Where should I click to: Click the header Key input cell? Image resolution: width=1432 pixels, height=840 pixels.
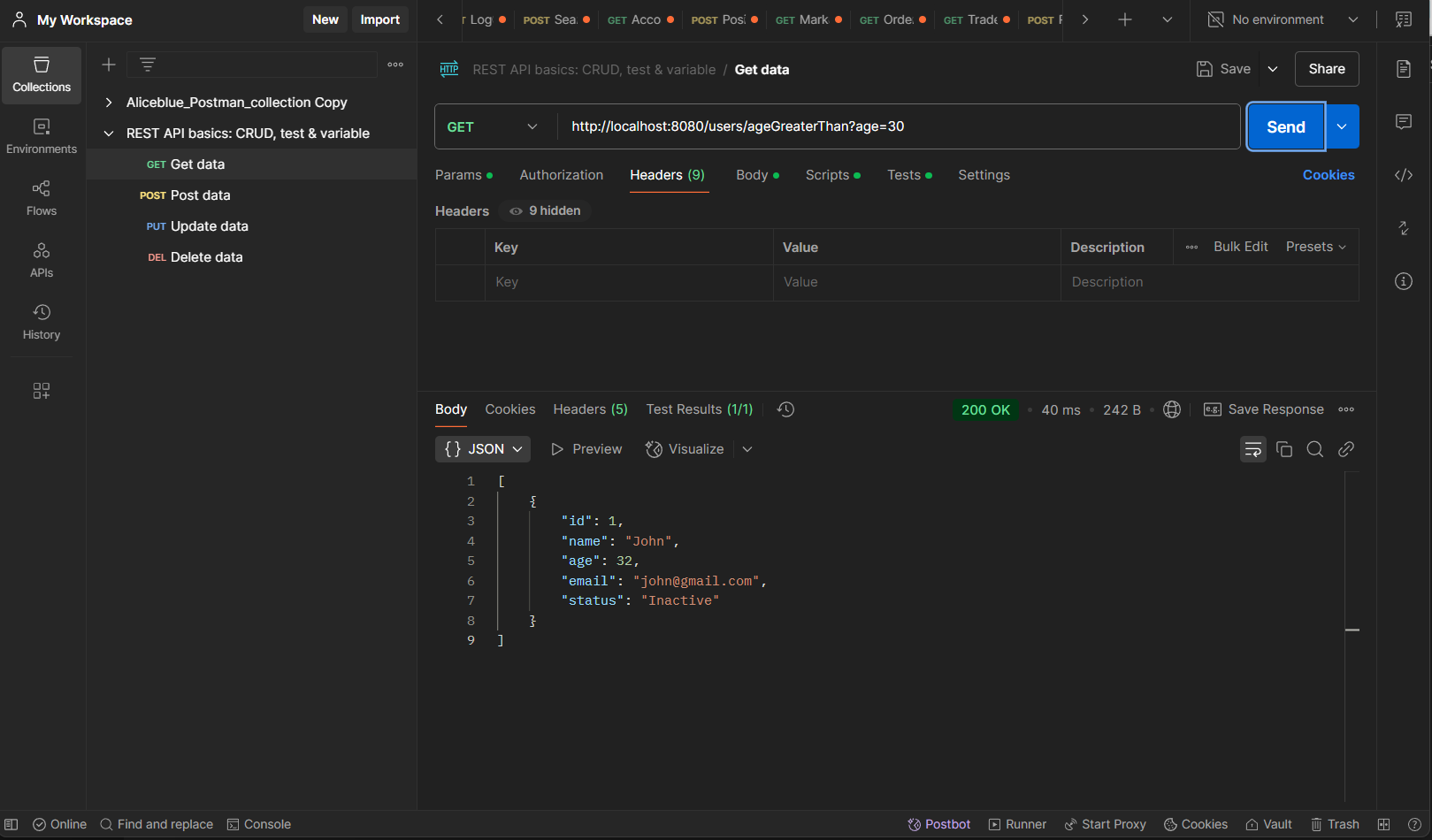point(629,282)
